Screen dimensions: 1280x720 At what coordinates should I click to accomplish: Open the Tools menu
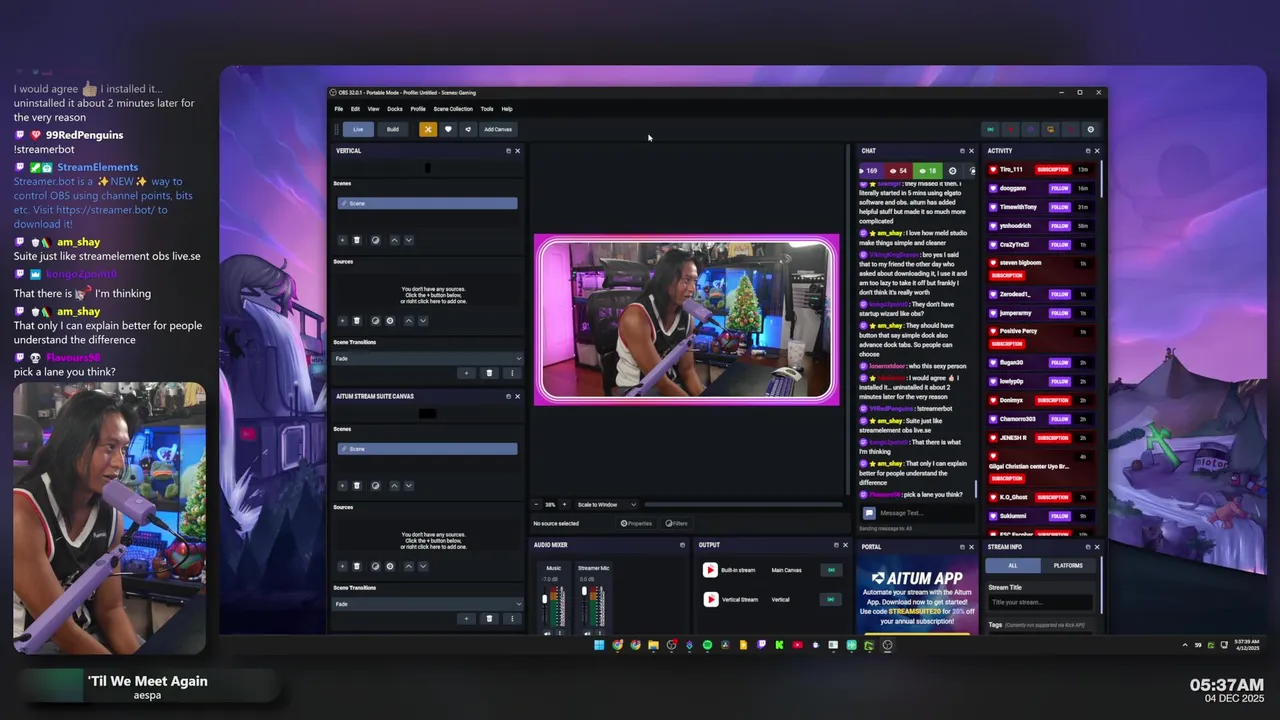pyautogui.click(x=487, y=109)
